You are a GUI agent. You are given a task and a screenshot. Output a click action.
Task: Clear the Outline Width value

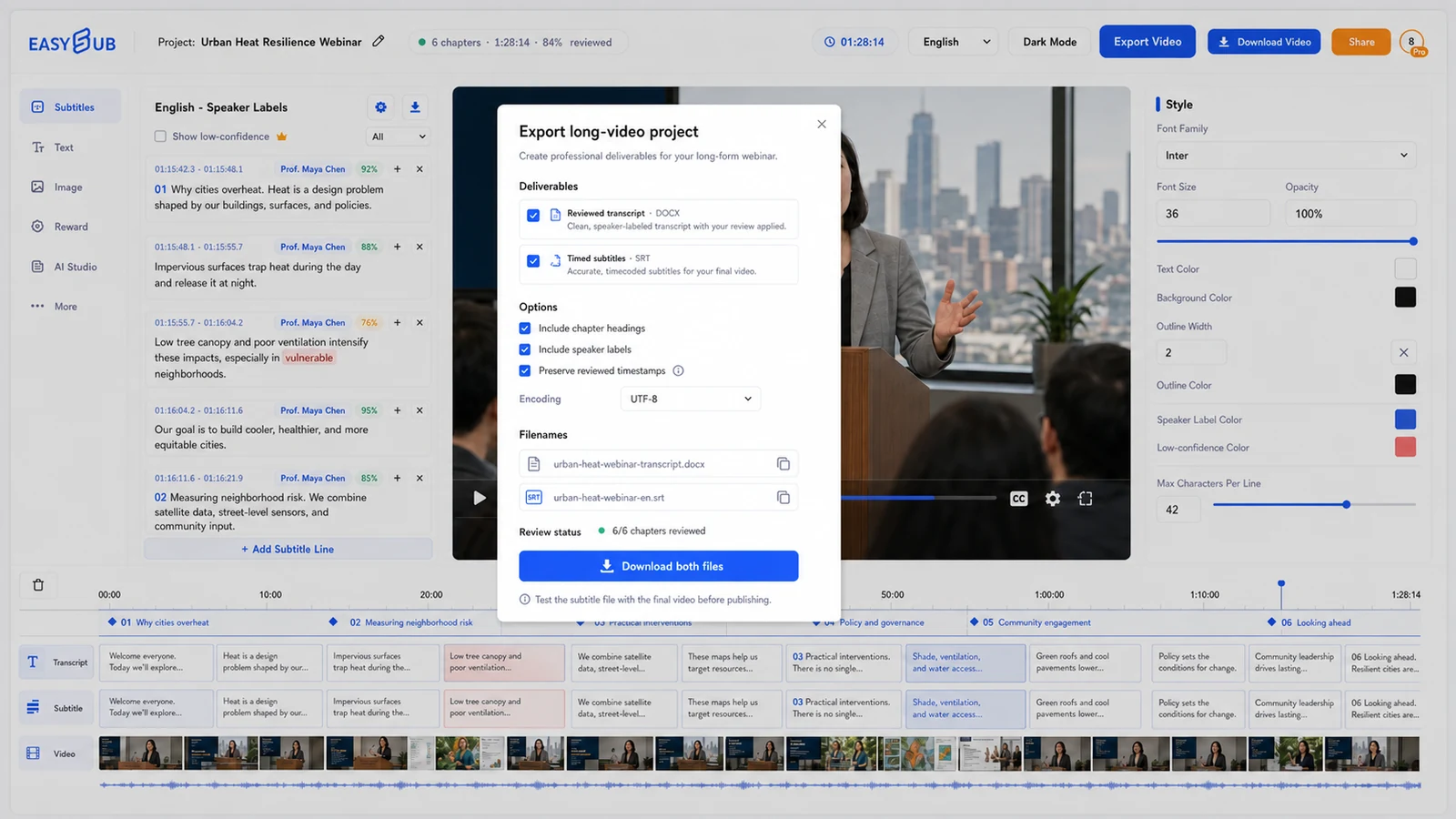pyautogui.click(x=1403, y=352)
